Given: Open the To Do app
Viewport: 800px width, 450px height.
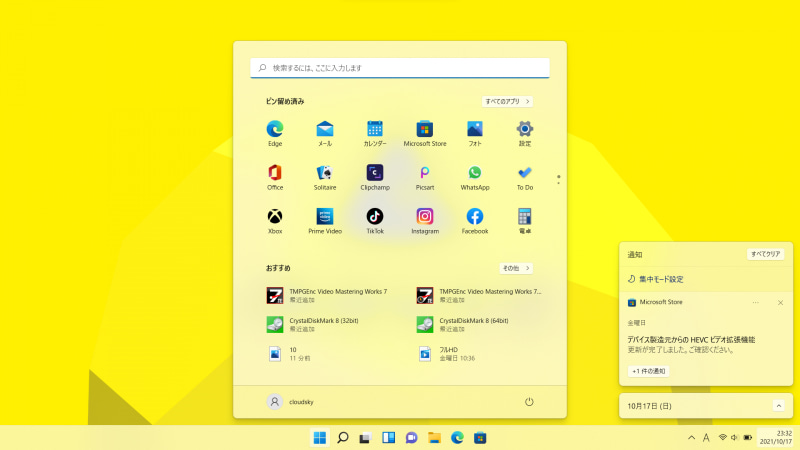Looking at the screenshot, I should pyautogui.click(x=524, y=178).
